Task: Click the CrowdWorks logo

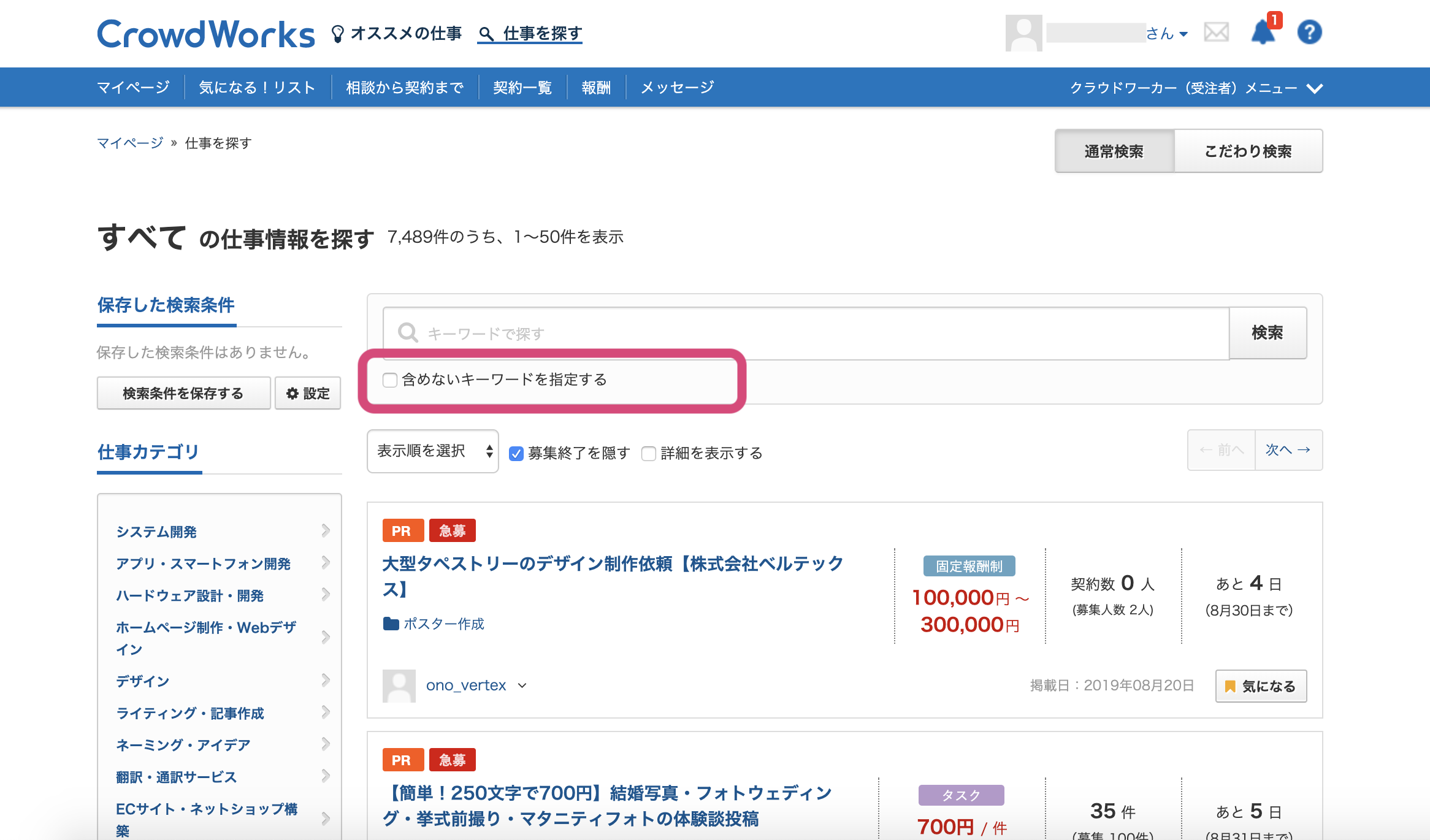Action: click(x=206, y=34)
